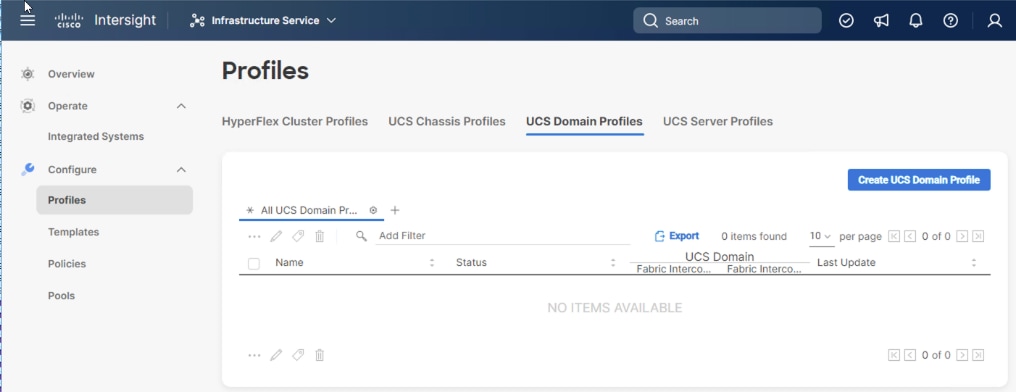The width and height of the screenshot is (1016, 392).
Task: Switch to HyperFlex Cluster Profiles tab
Action: tap(295, 121)
